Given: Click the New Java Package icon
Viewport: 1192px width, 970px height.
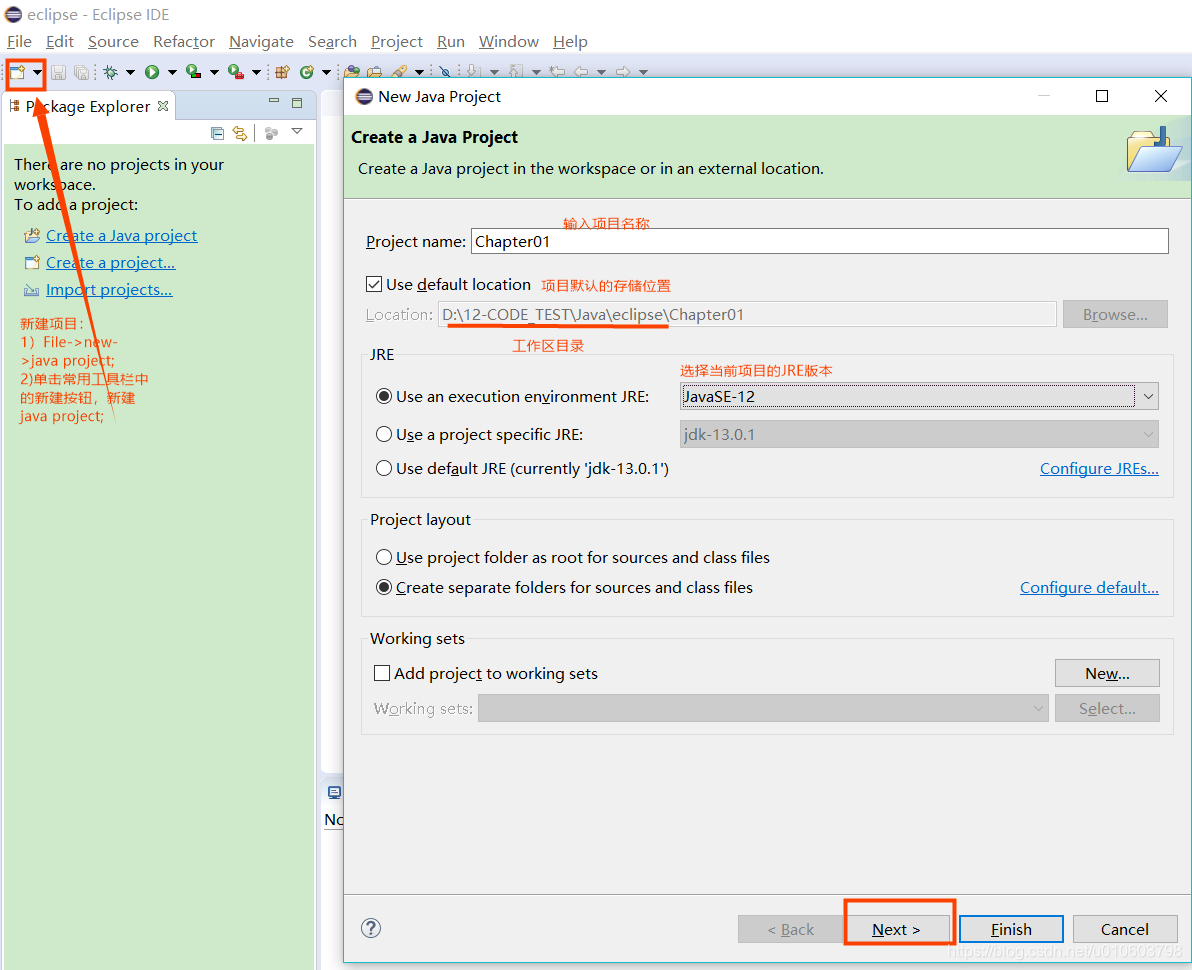Looking at the screenshot, I should point(282,72).
